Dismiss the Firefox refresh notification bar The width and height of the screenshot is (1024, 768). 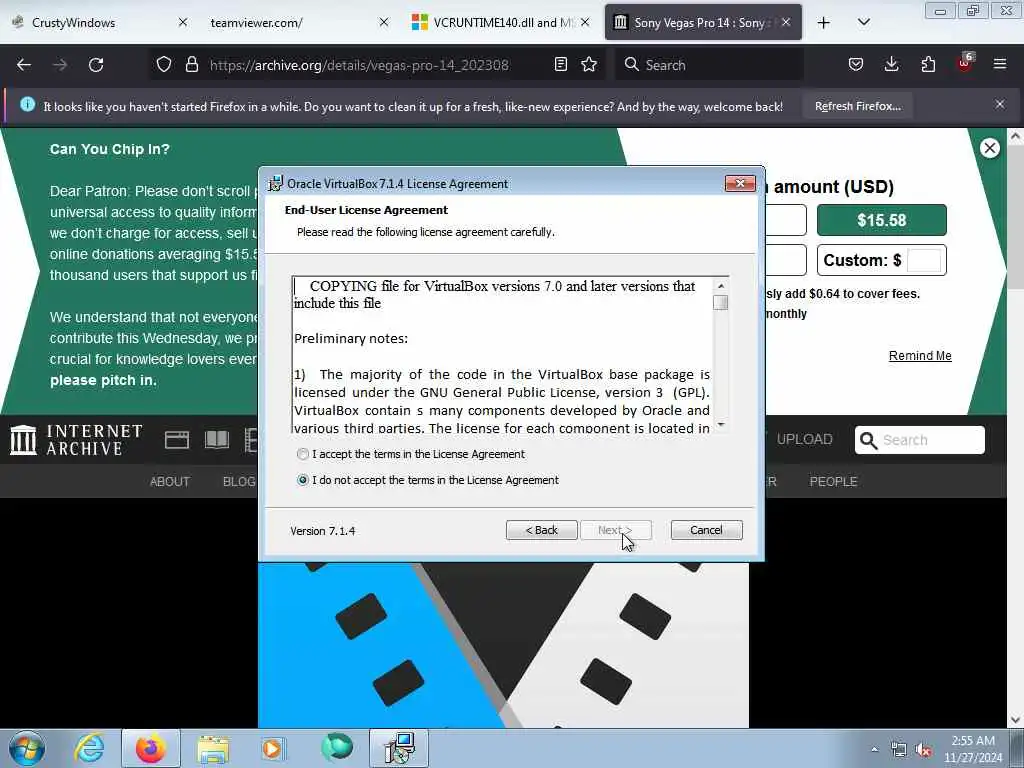click(x=1000, y=104)
